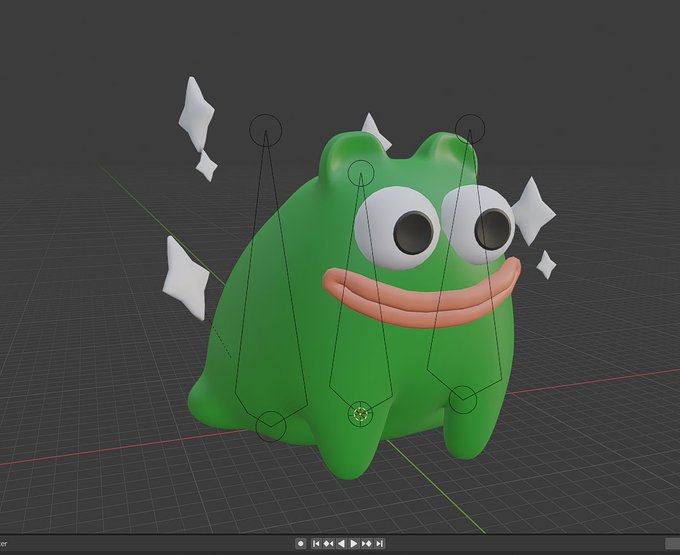This screenshot has height=555, width=680.
Task: Toggle the auto keying record button
Action: 301,543
